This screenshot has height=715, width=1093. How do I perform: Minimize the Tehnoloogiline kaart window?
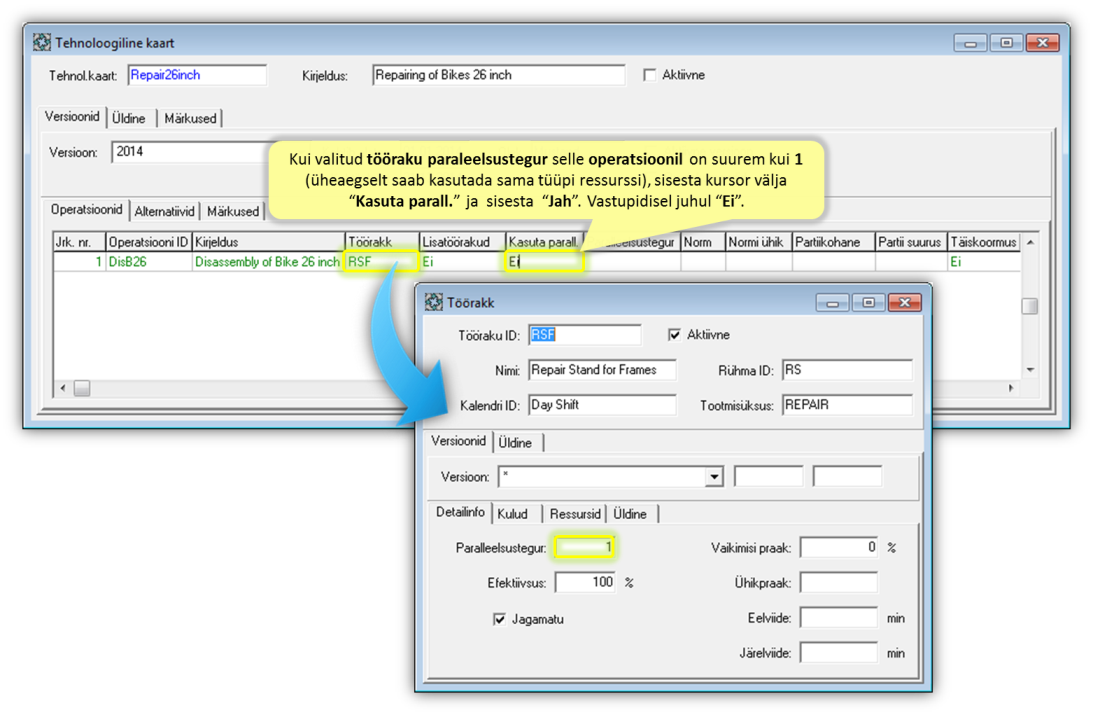click(x=970, y=43)
